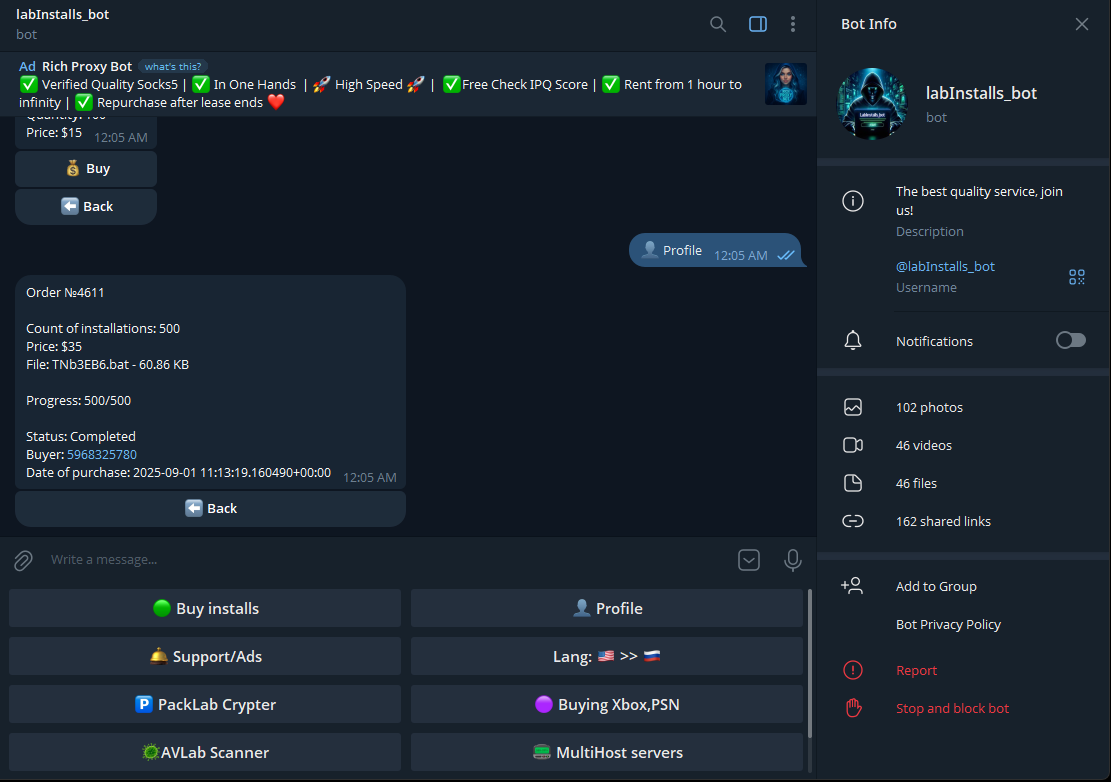Open the 46 files section
This screenshot has width=1111, height=782.
[916, 483]
